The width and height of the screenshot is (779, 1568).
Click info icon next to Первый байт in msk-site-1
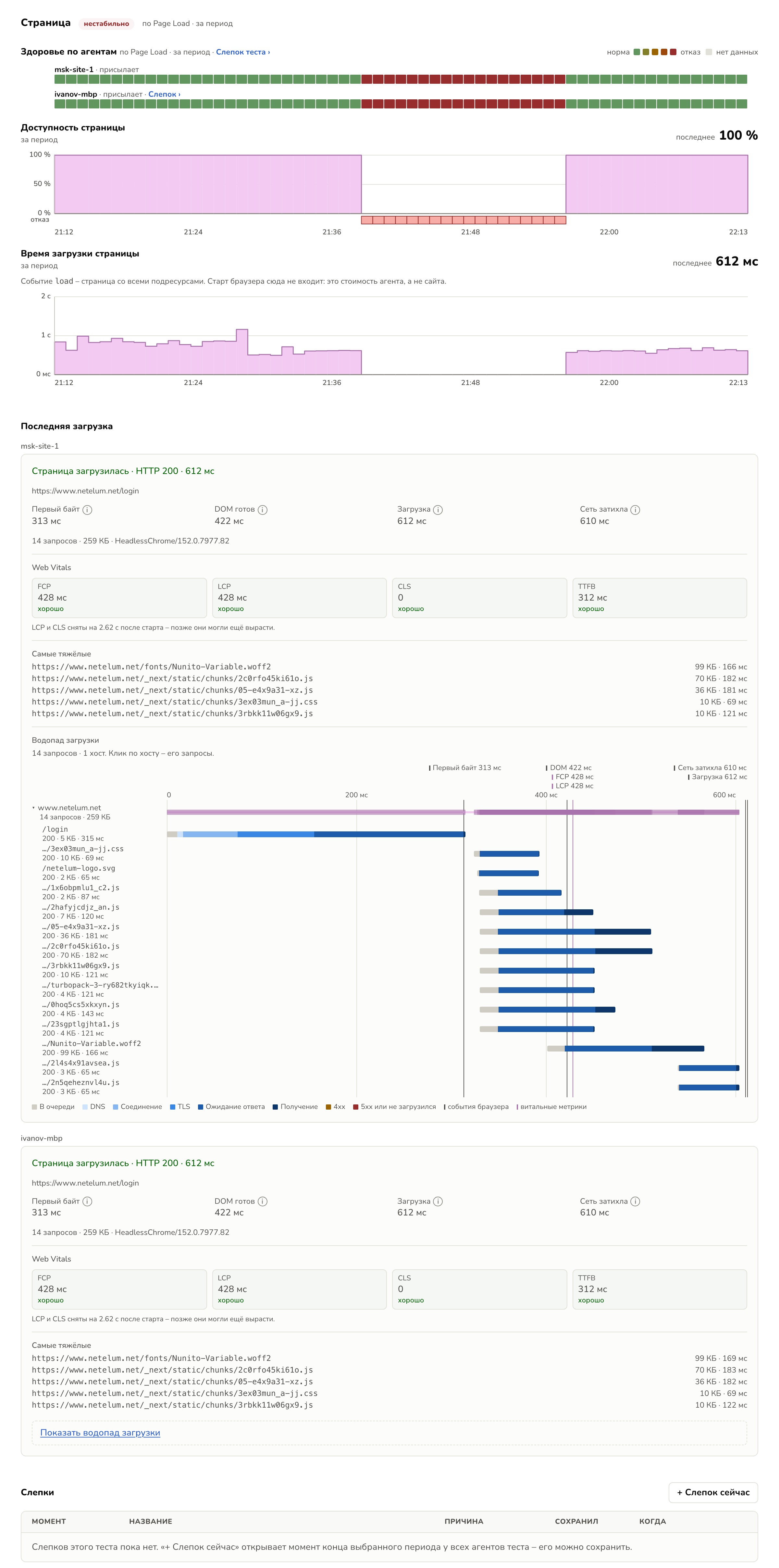(x=87, y=509)
